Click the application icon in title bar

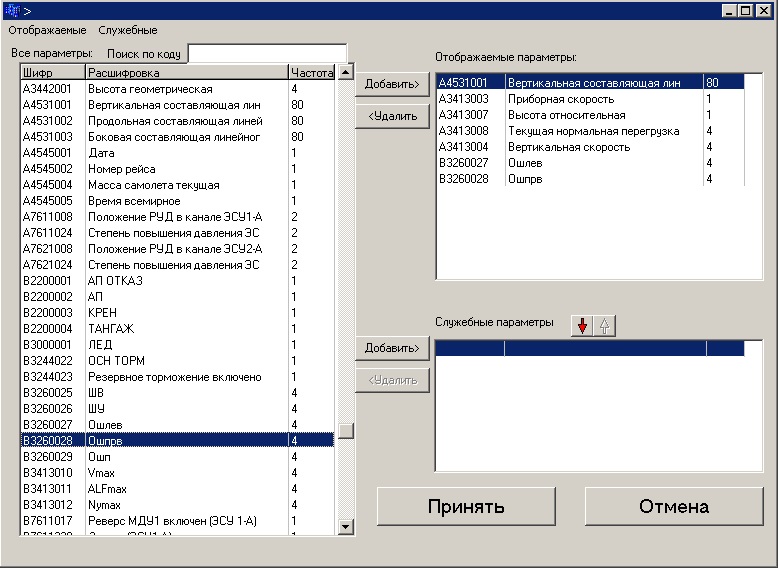[12, 10]
